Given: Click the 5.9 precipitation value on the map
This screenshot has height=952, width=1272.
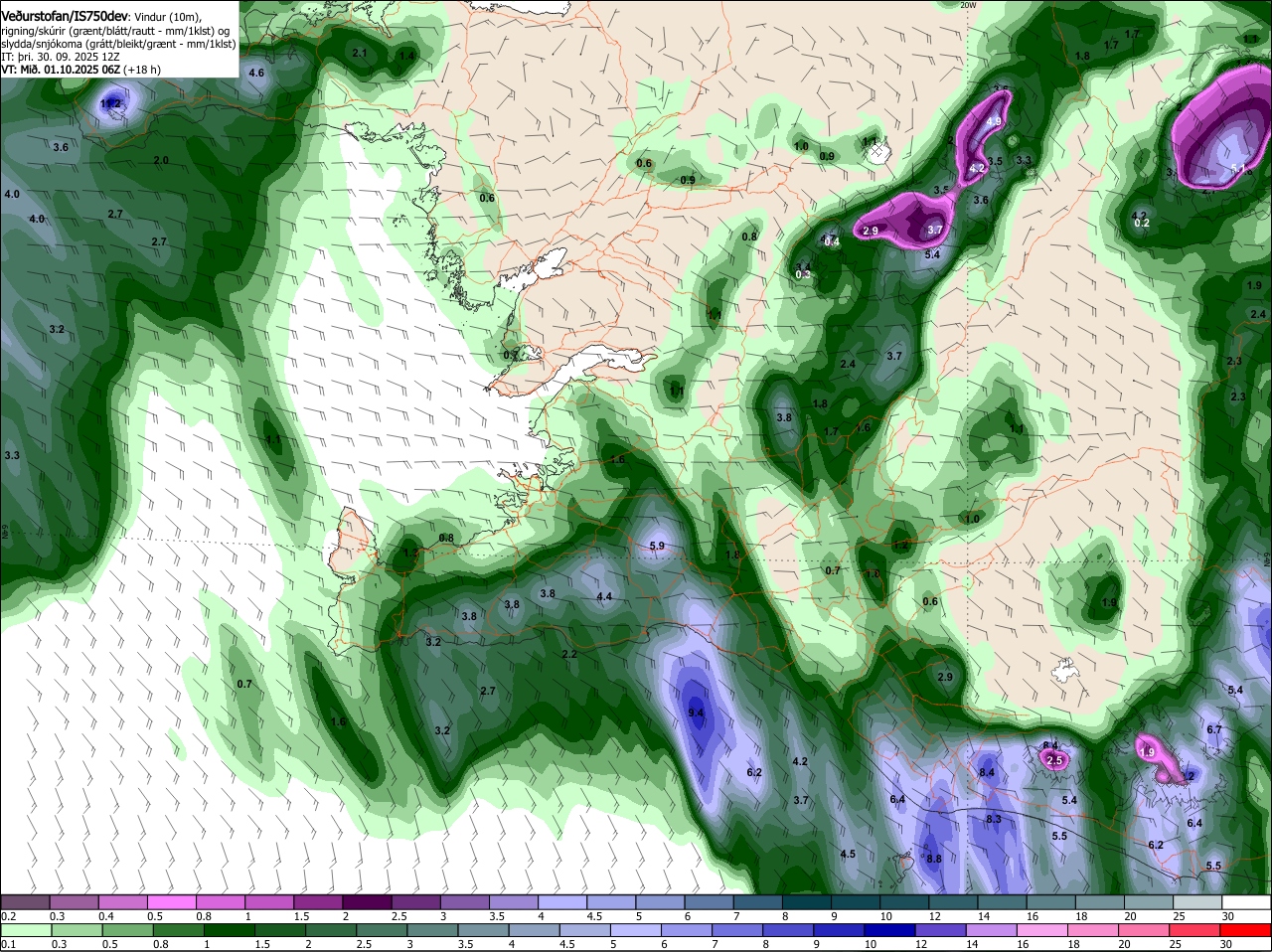Looking at the screenshot, I should click(x=657, y=546).
